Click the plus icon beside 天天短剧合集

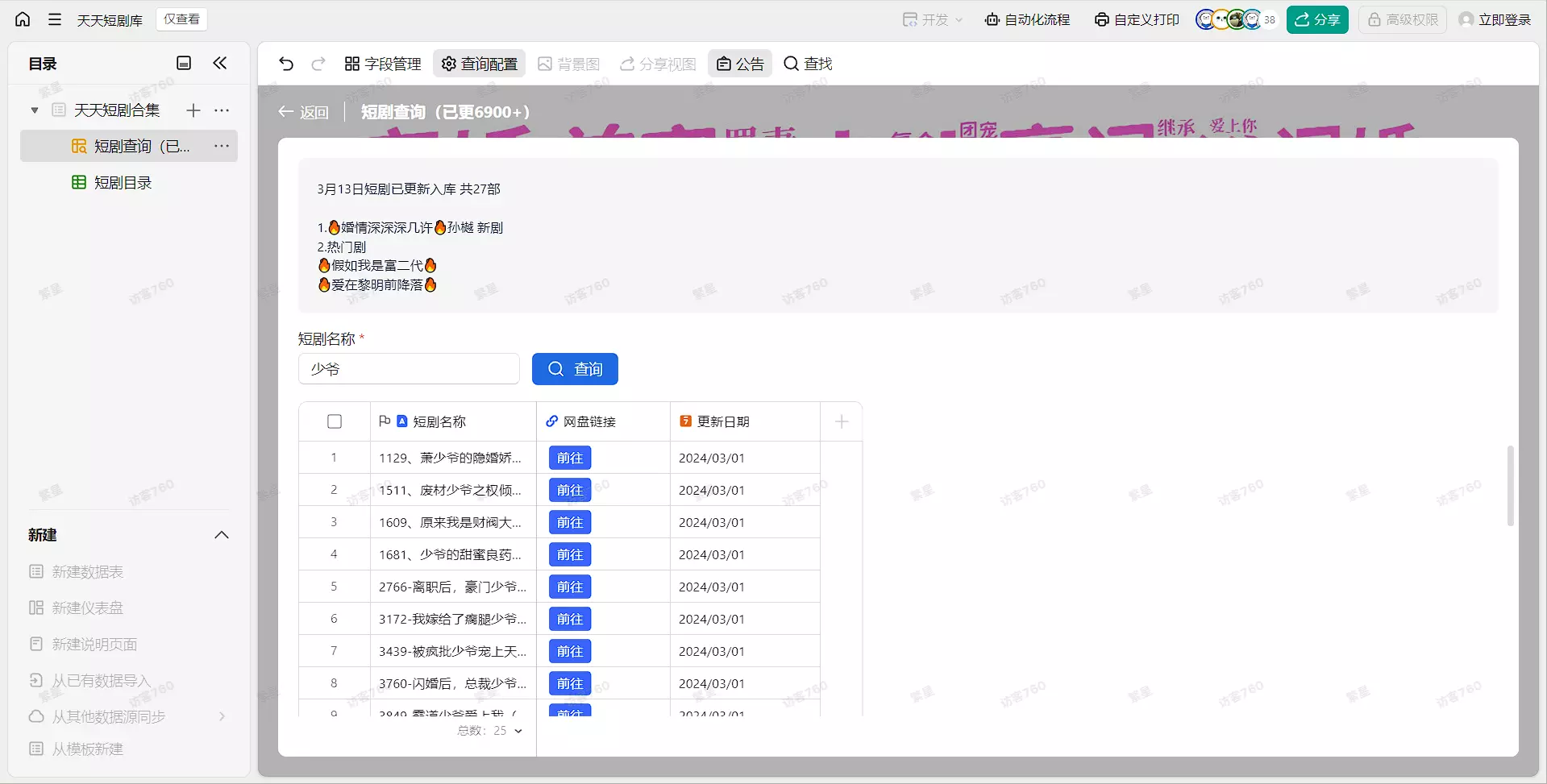pyautogui.click(x=193, y=110)
